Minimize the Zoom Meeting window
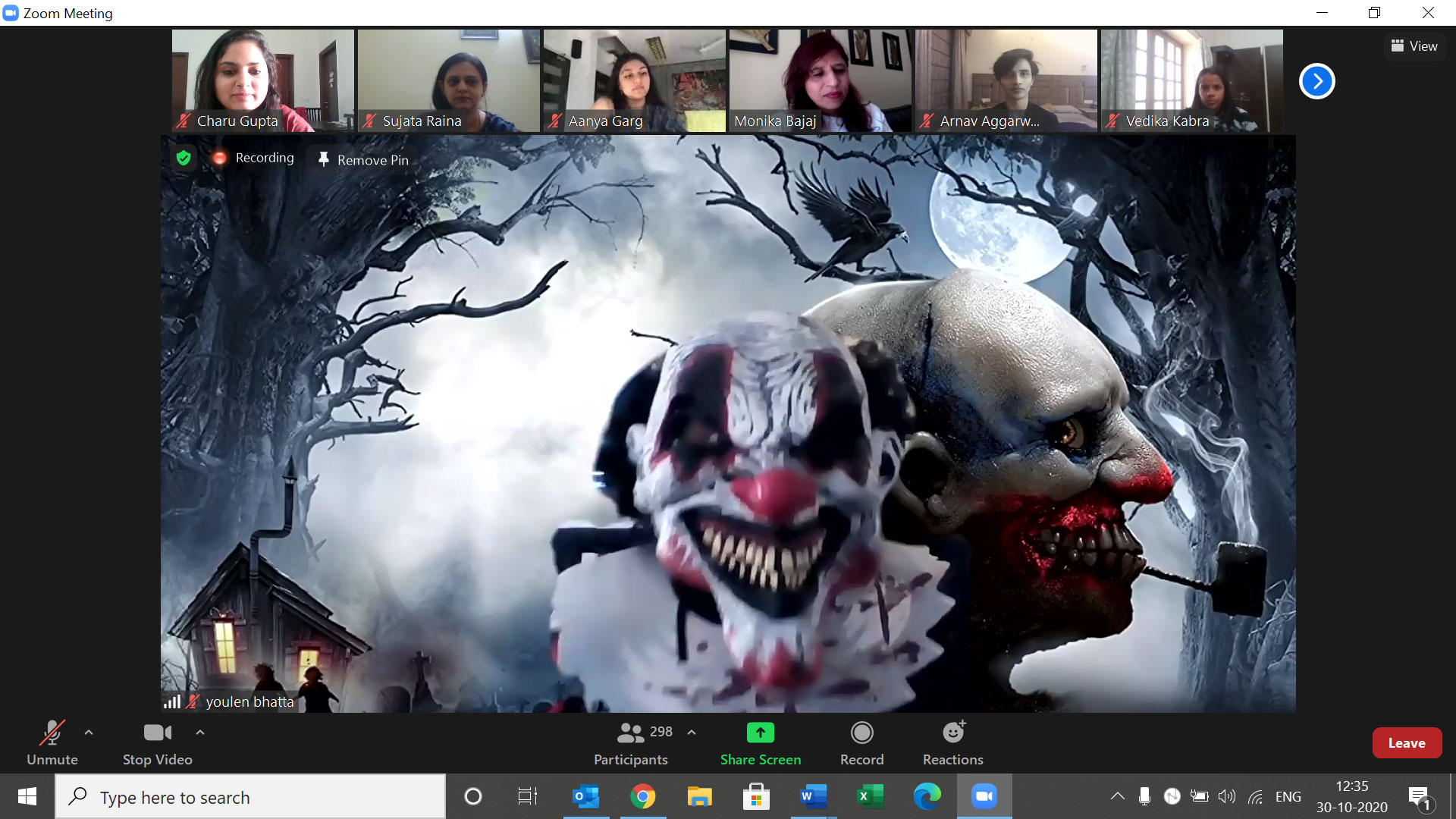1456x819 pixels. (1322, 12)
